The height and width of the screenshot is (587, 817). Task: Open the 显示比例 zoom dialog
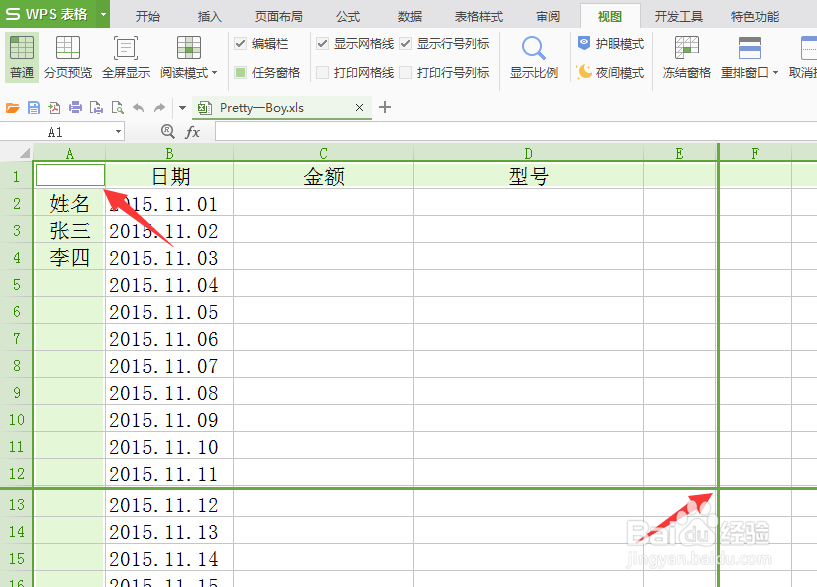[533, 57]
